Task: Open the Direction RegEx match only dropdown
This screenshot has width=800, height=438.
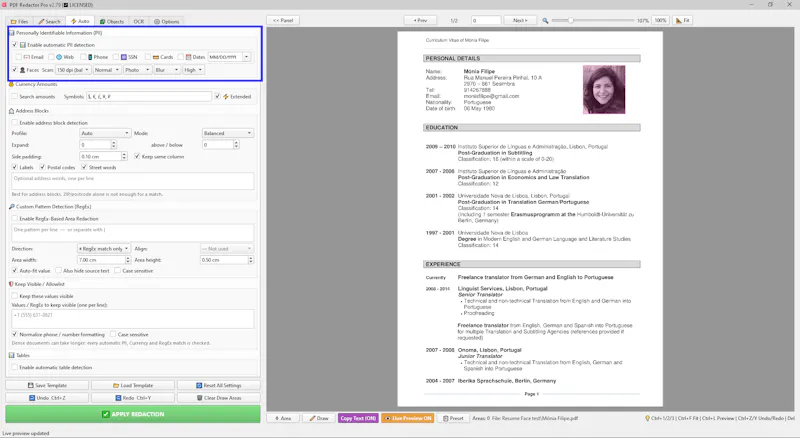Action: point(104,249)
